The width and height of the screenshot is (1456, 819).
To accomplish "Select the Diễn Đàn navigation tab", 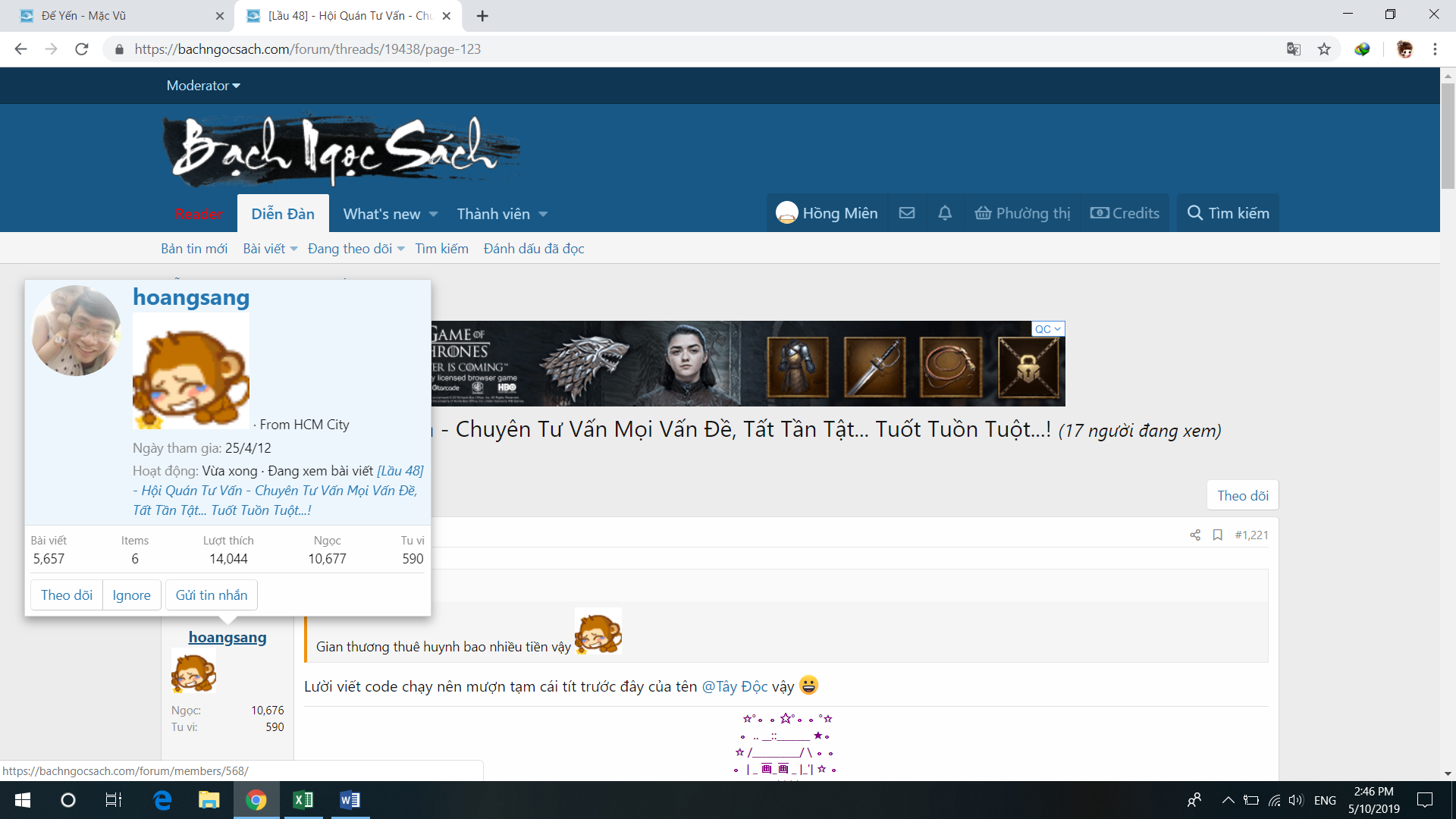I will (283, 214).
